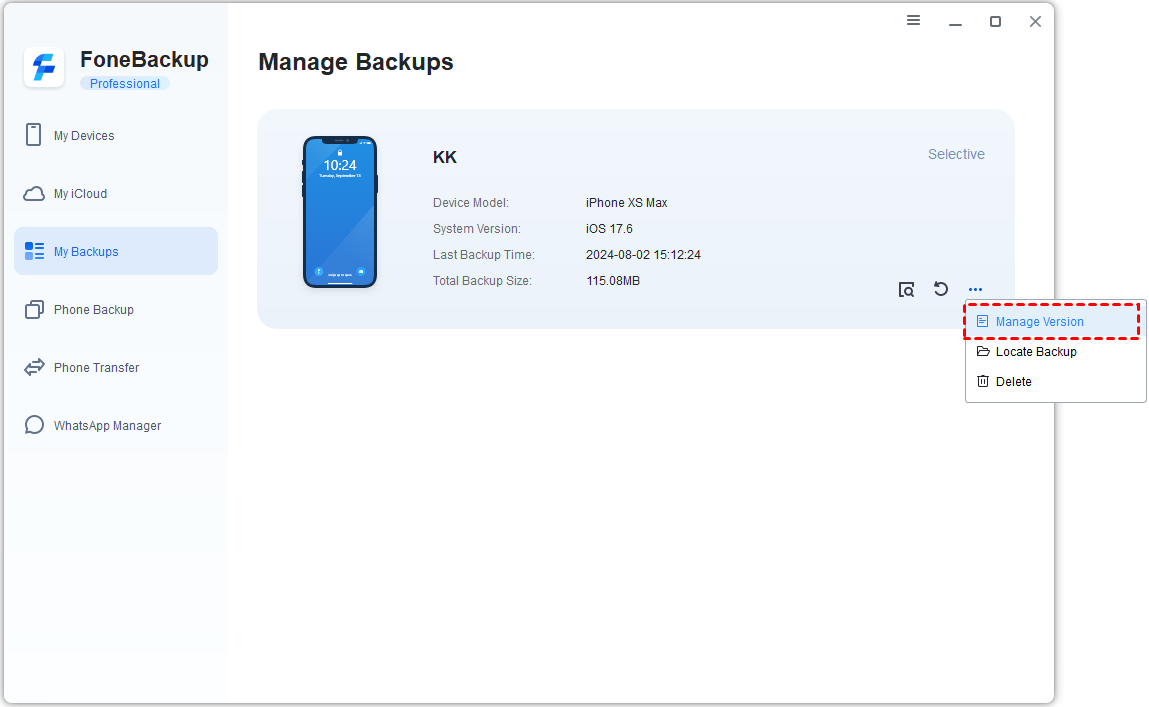Choose Locate Backup in context menu
The image size is (1149, 707).
pyautogui.click(x=1036, y=352)
